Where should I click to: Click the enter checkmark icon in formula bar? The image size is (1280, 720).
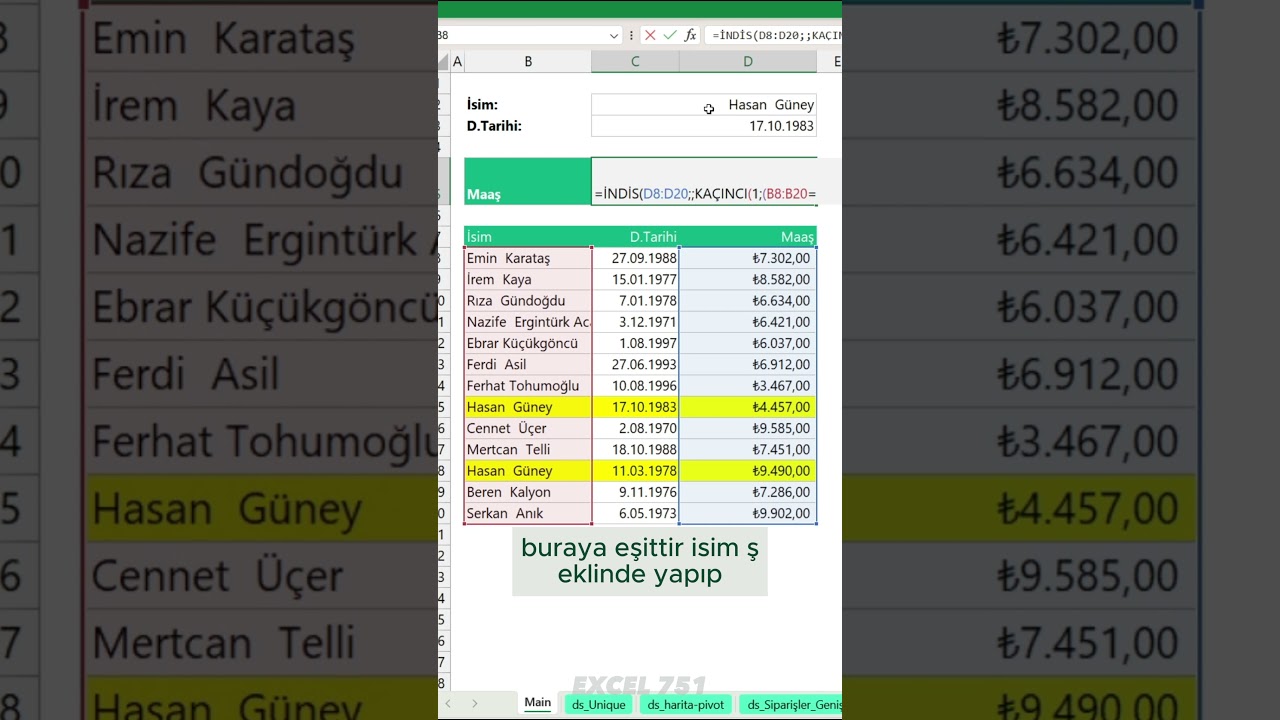[x=670, y=35]
